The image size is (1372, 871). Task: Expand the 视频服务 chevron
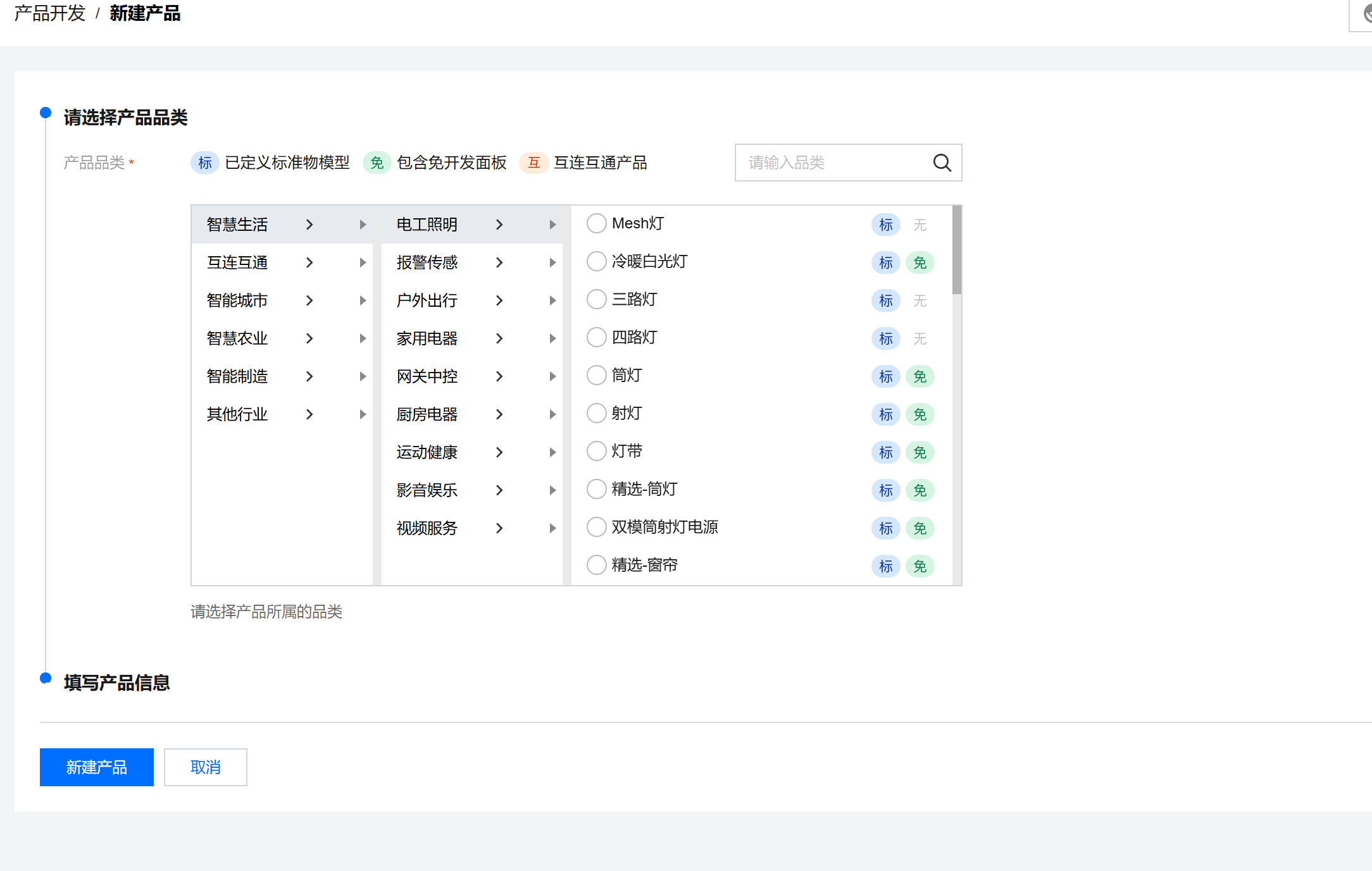[499, 528]
